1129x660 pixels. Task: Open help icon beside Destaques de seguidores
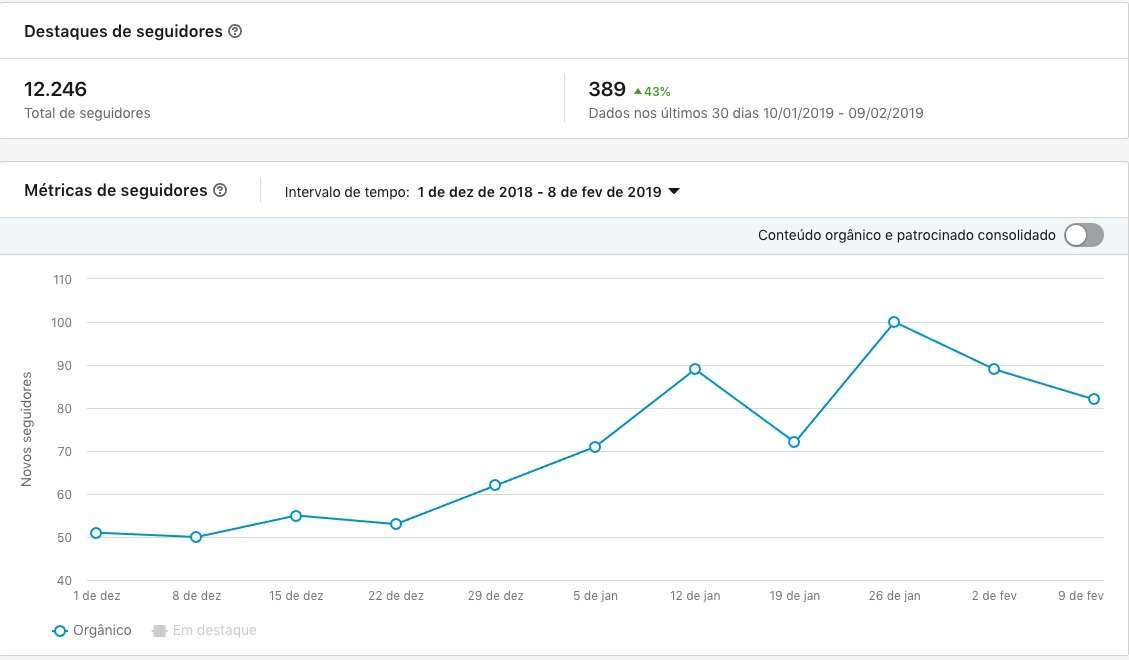tap(235, 31)
